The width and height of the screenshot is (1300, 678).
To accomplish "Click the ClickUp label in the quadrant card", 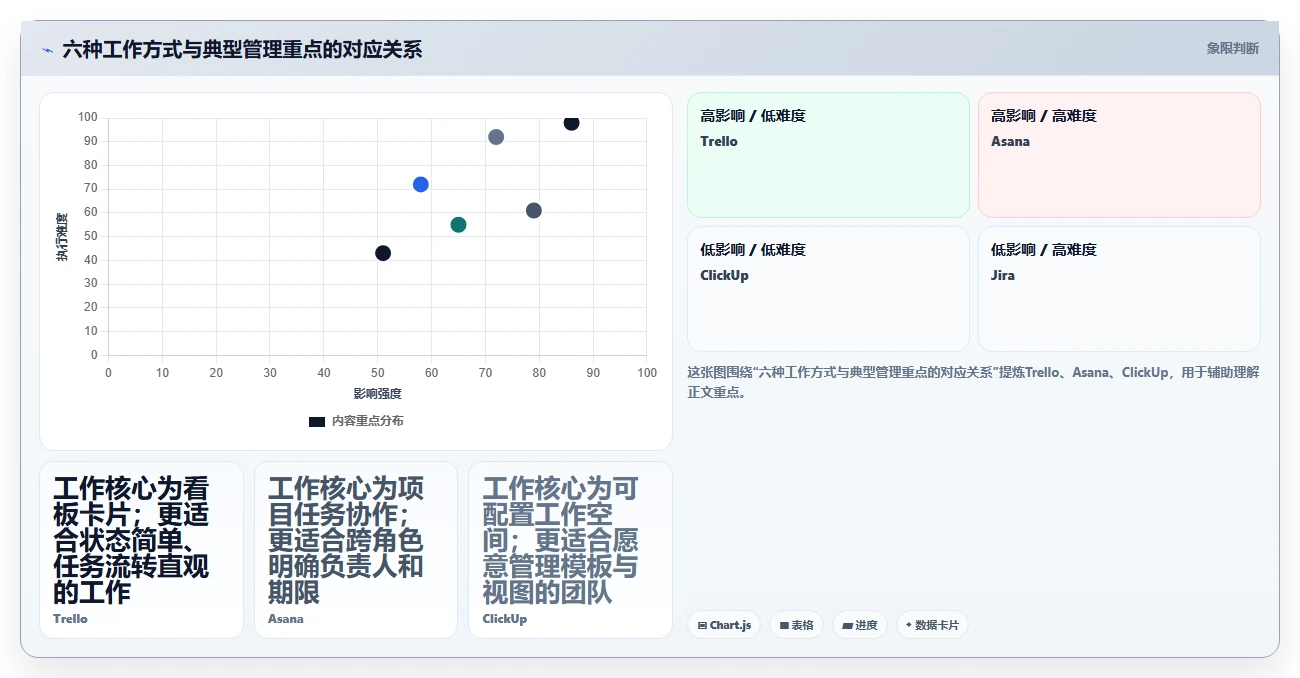I will tap(724, 275).
